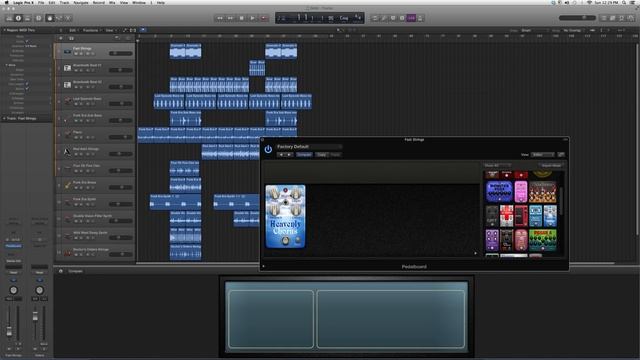The image size is (640, 360).
Task: Pick the green Phase pedal in browser
Action: tap(542, 240)
